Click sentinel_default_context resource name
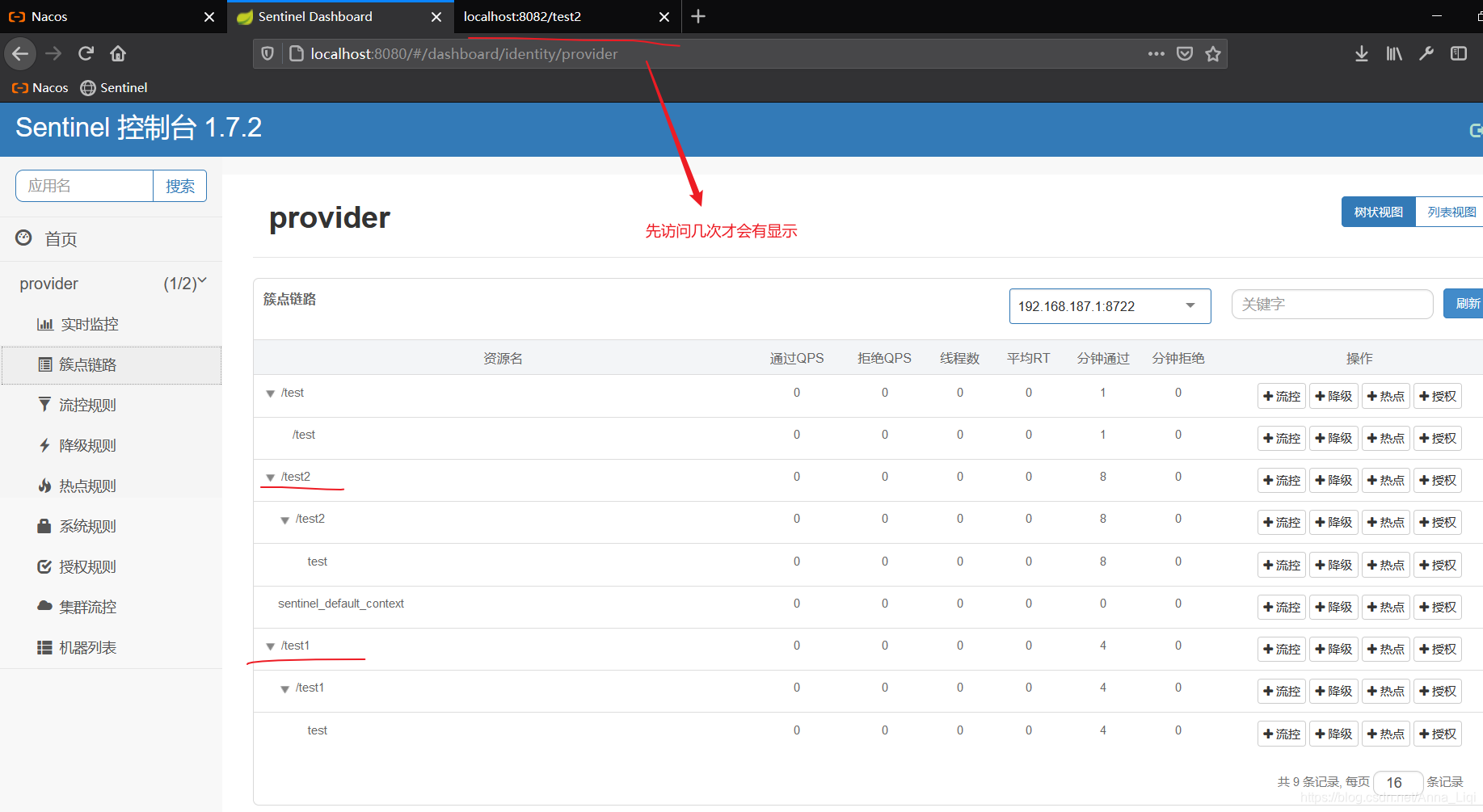 click(x=341, y=604)
